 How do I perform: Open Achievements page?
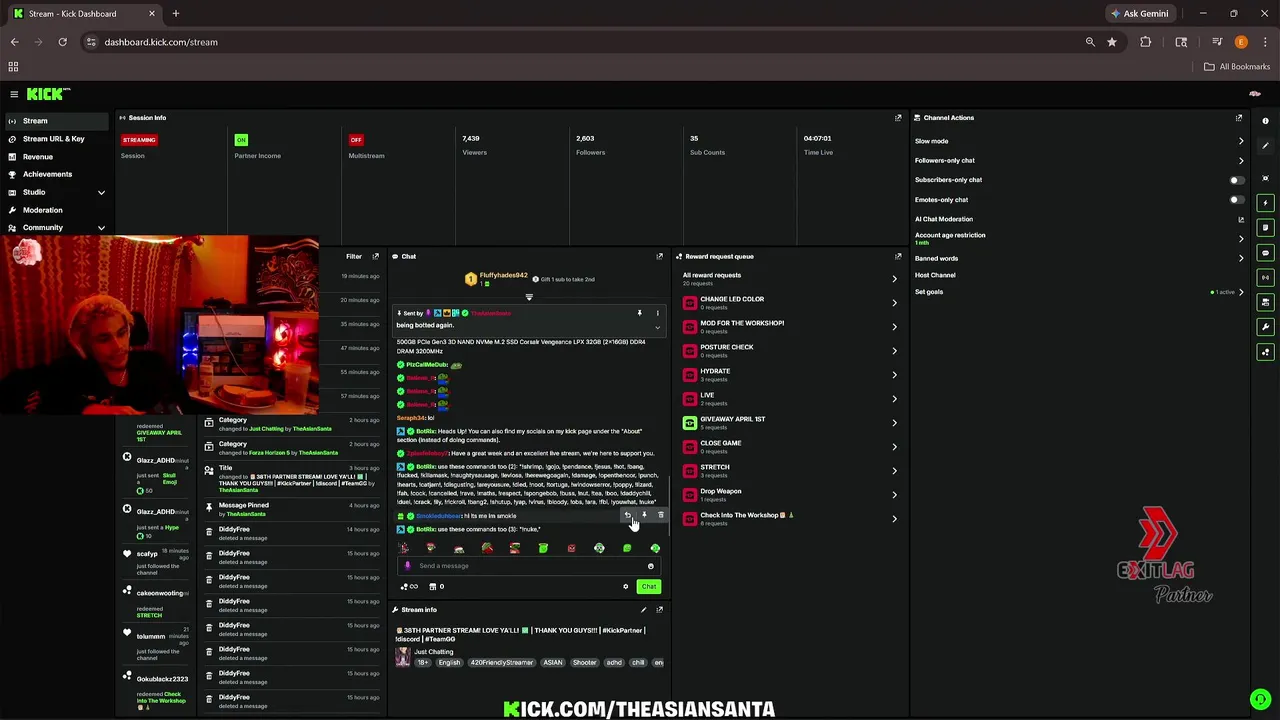[x=57, y=174]
